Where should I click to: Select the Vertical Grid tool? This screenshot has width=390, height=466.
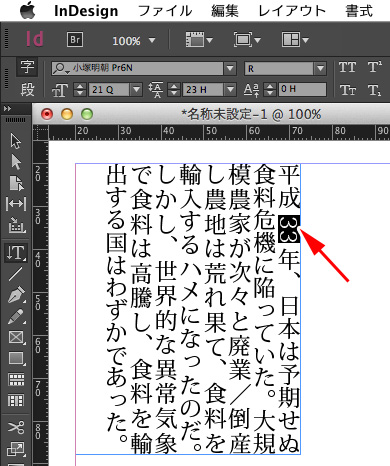pos(16,400)
